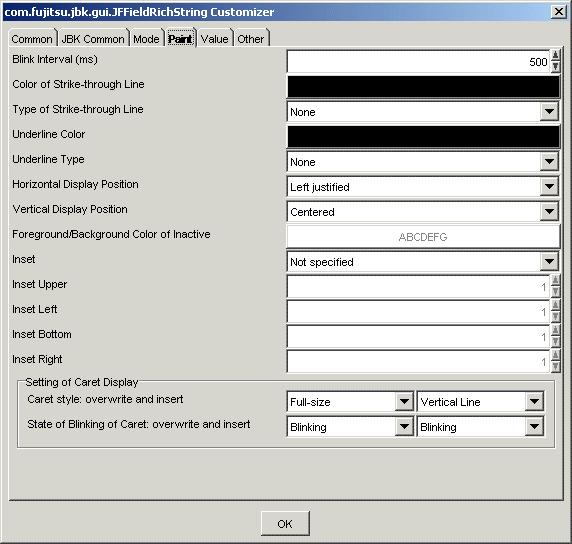Click the OK button
The image size is (572, 544).
(x=285, y=524)
